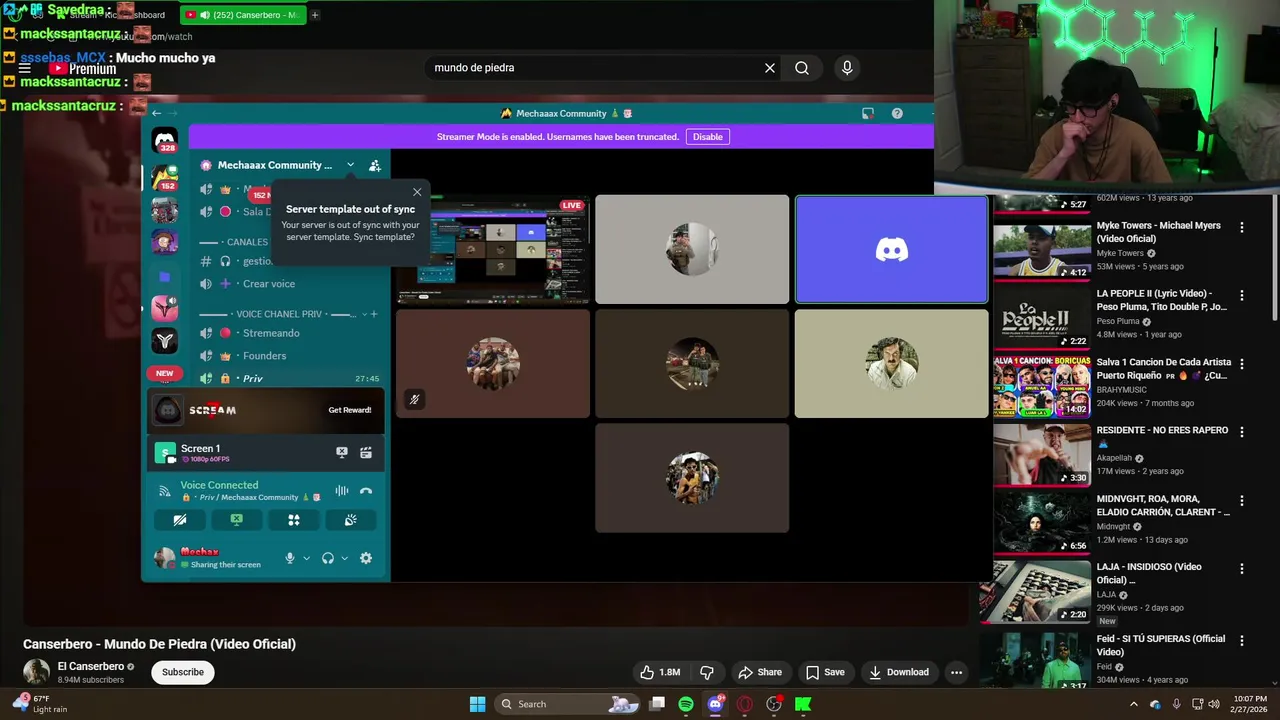Add a channel to VOICE CHANEL PRIV category

tap(374, 314)
